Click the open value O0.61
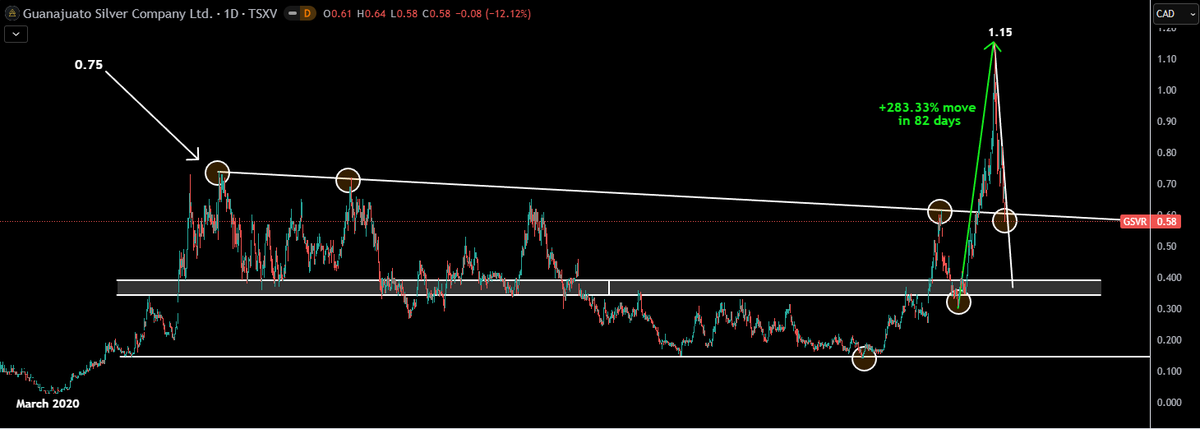 tap(339, 13)
